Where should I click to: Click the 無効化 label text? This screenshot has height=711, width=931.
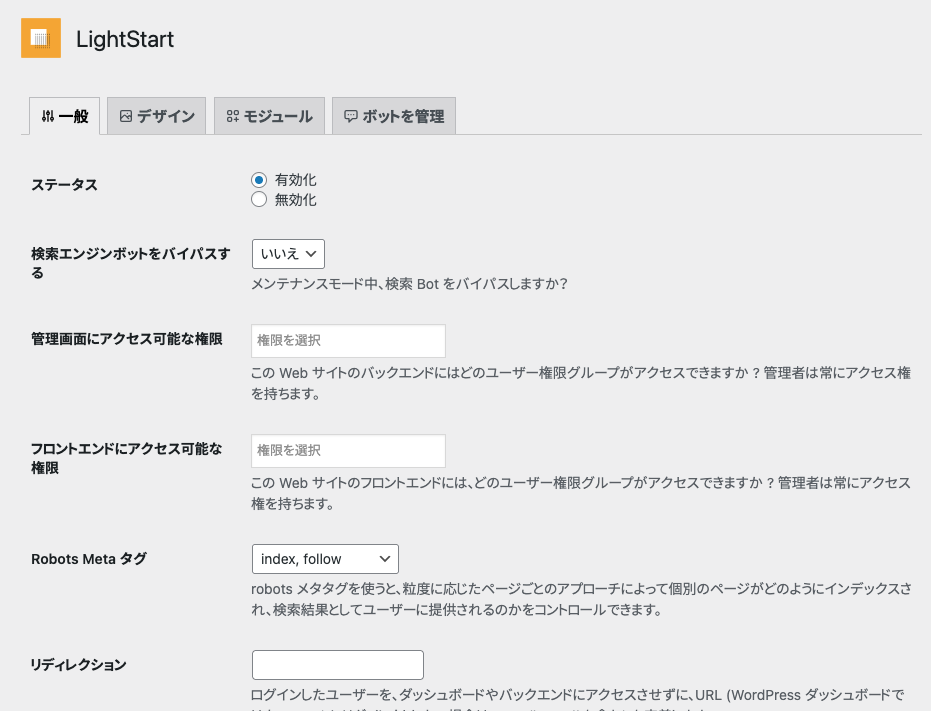(296, 200)
